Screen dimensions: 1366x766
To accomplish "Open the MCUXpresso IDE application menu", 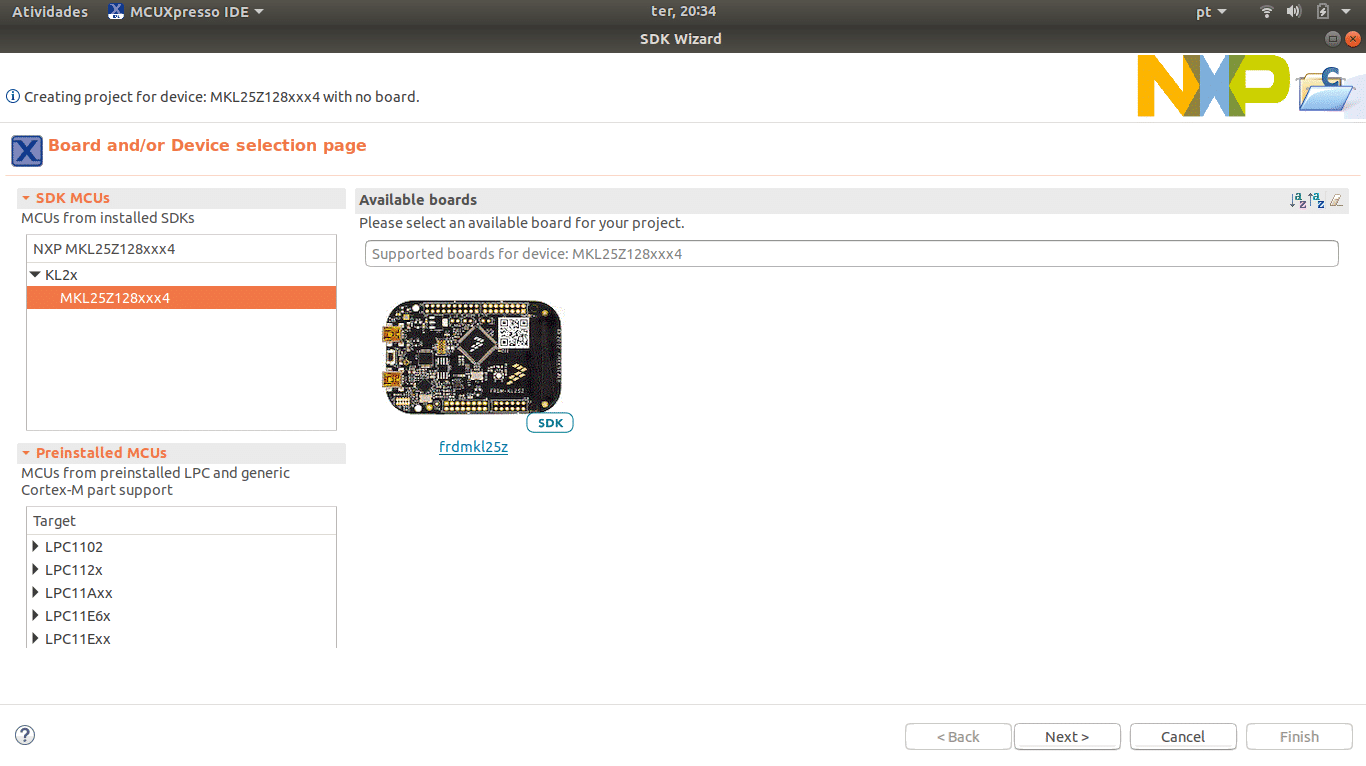I will click(186, 12).
